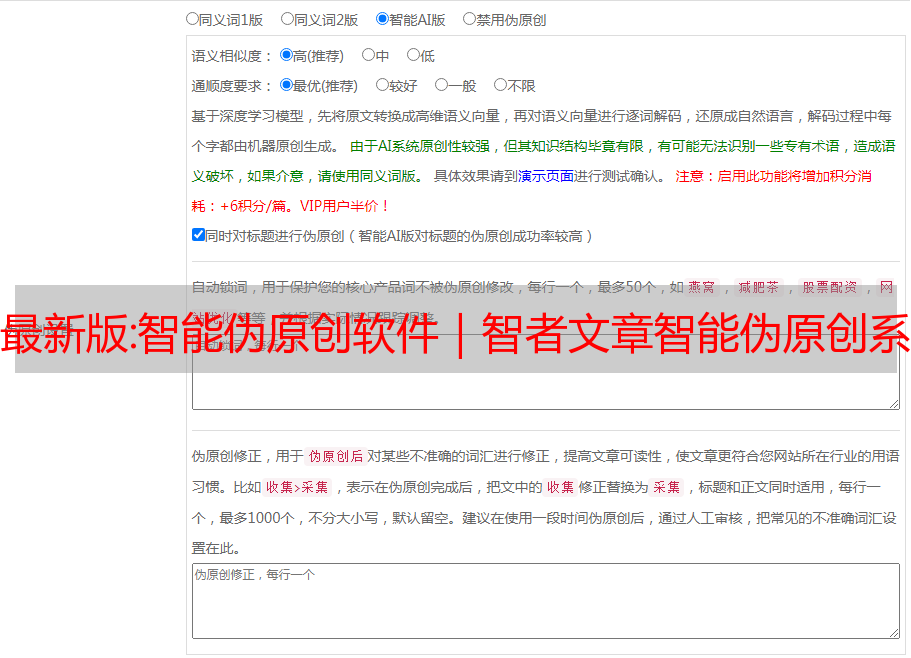Click the 减肥茶 example keyword
This screenshot has height=658, width=911.
(758, 287)
